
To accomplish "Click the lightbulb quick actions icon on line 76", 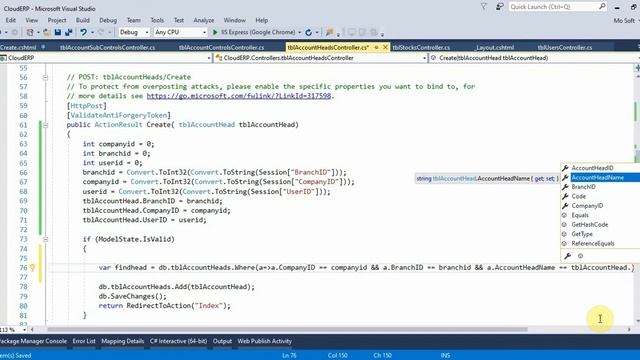I will 33,268.
